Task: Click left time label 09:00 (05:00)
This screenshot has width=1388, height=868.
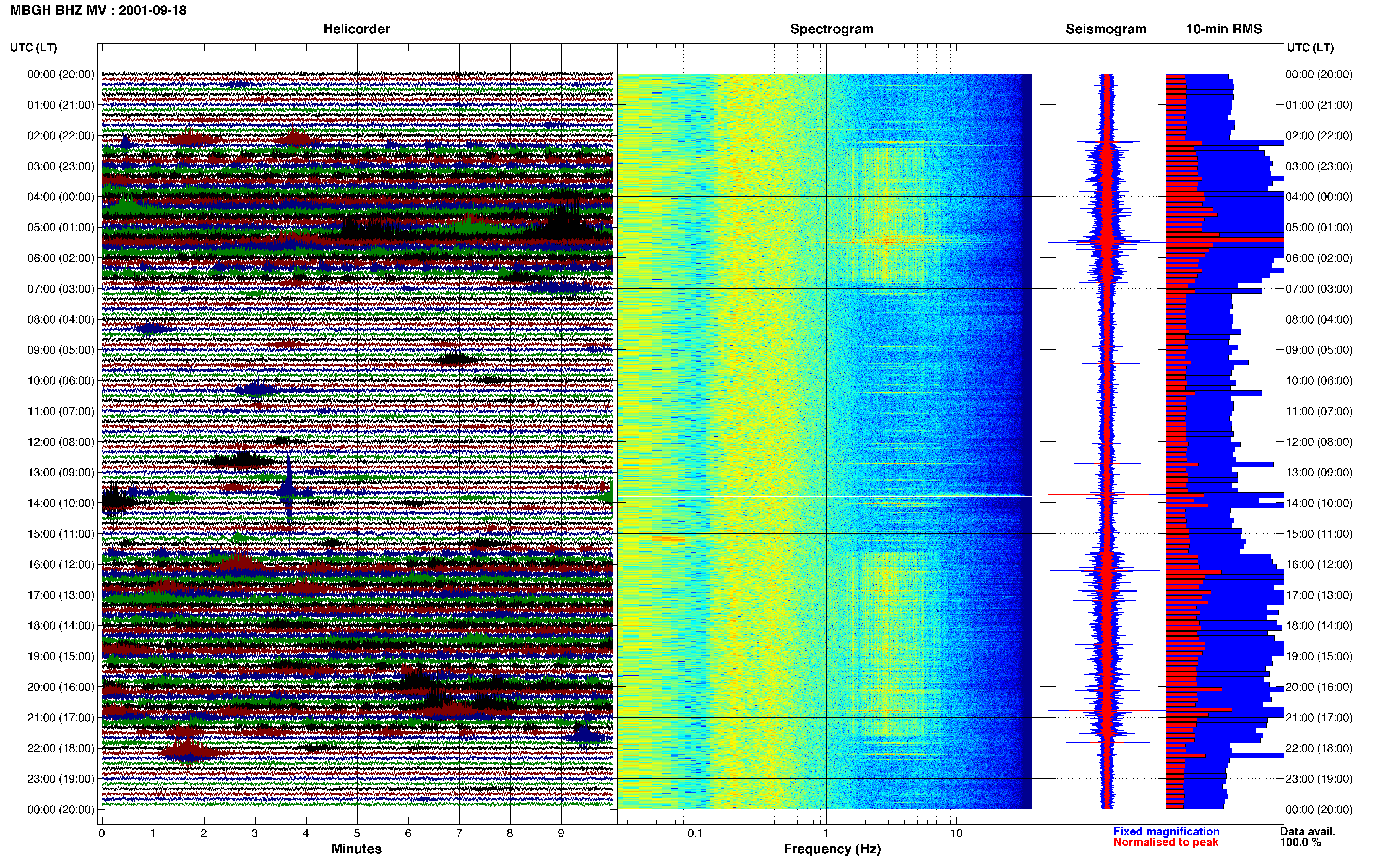Action: pyautogui.click(x=61, y=350)
